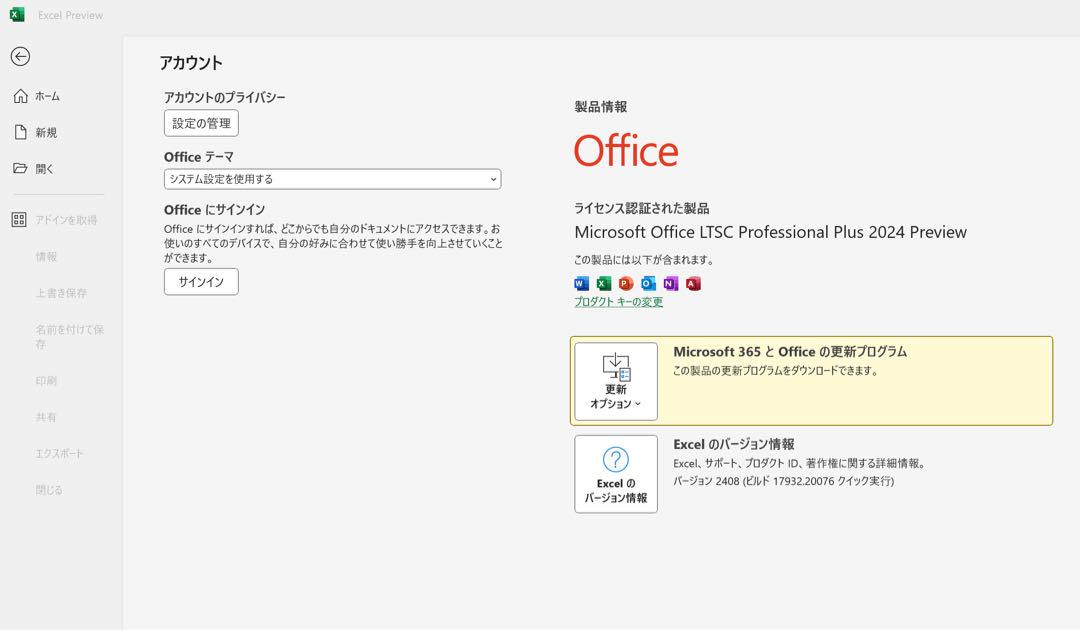Viewport: 1080px width, 630px height.
Task: Click the Access app icon
Action: click(x=694, y=284)
